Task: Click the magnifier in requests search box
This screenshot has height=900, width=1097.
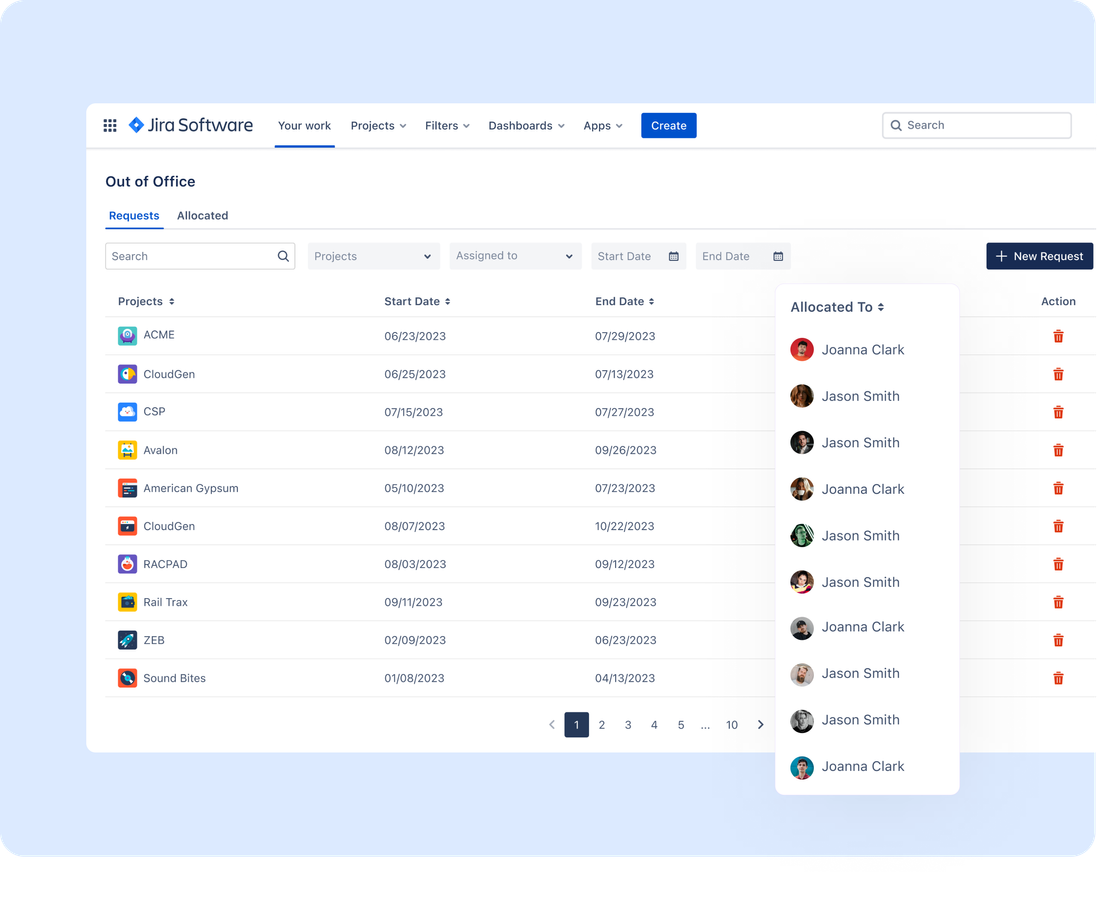Action: [283, 256]
